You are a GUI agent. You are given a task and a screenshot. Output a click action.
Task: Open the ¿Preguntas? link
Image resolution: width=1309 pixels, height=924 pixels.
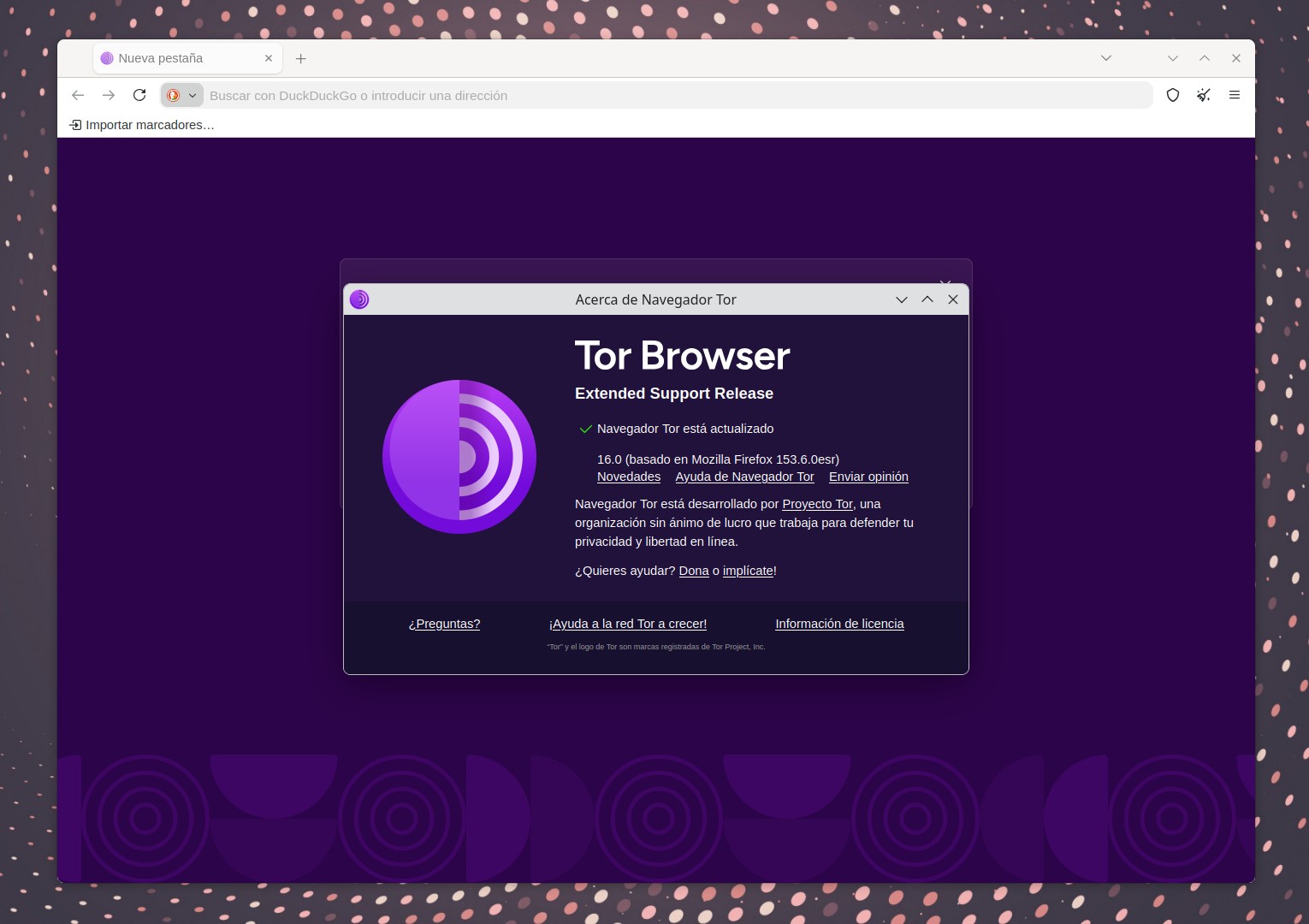point(444,624)
